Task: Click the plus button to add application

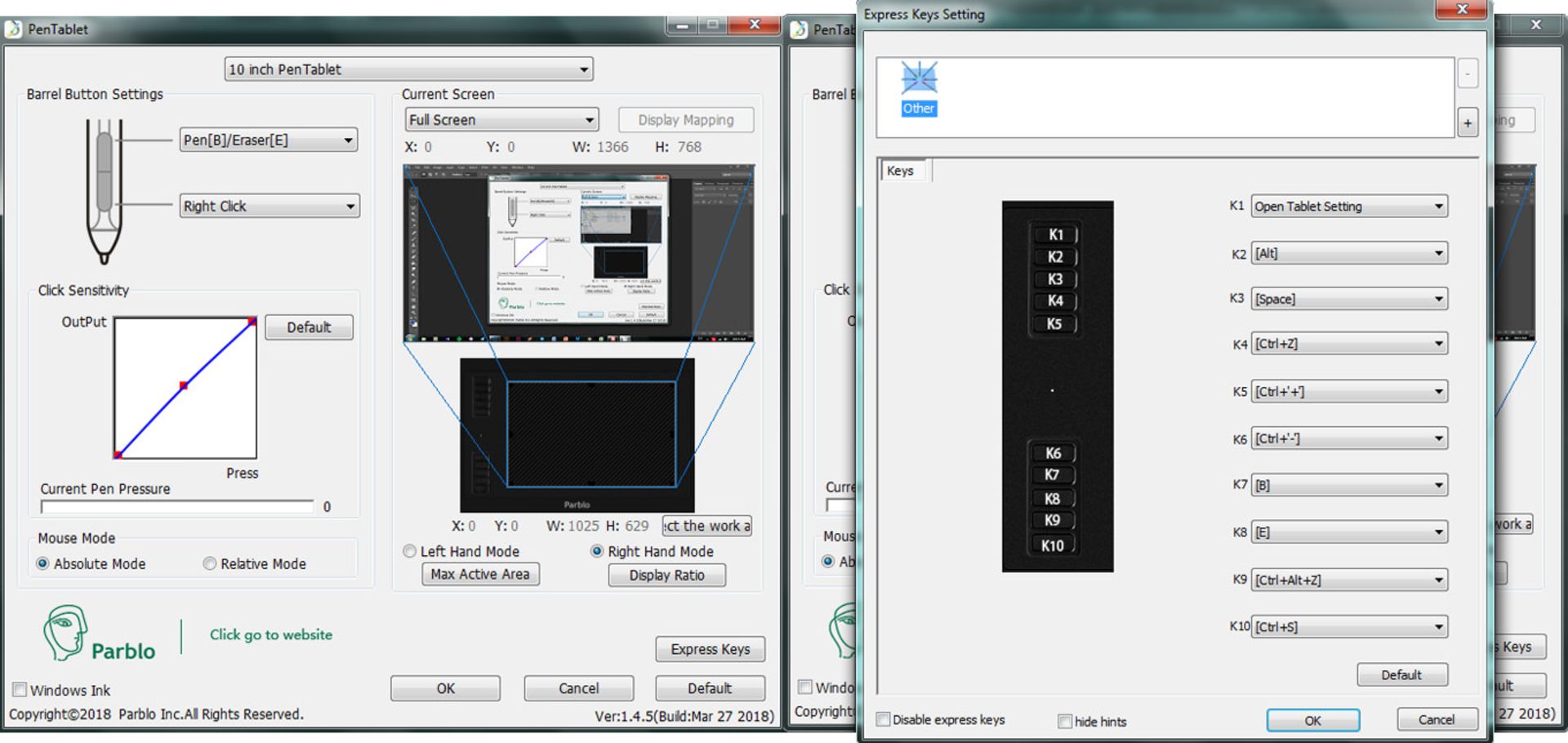Action: (1467, 123)
